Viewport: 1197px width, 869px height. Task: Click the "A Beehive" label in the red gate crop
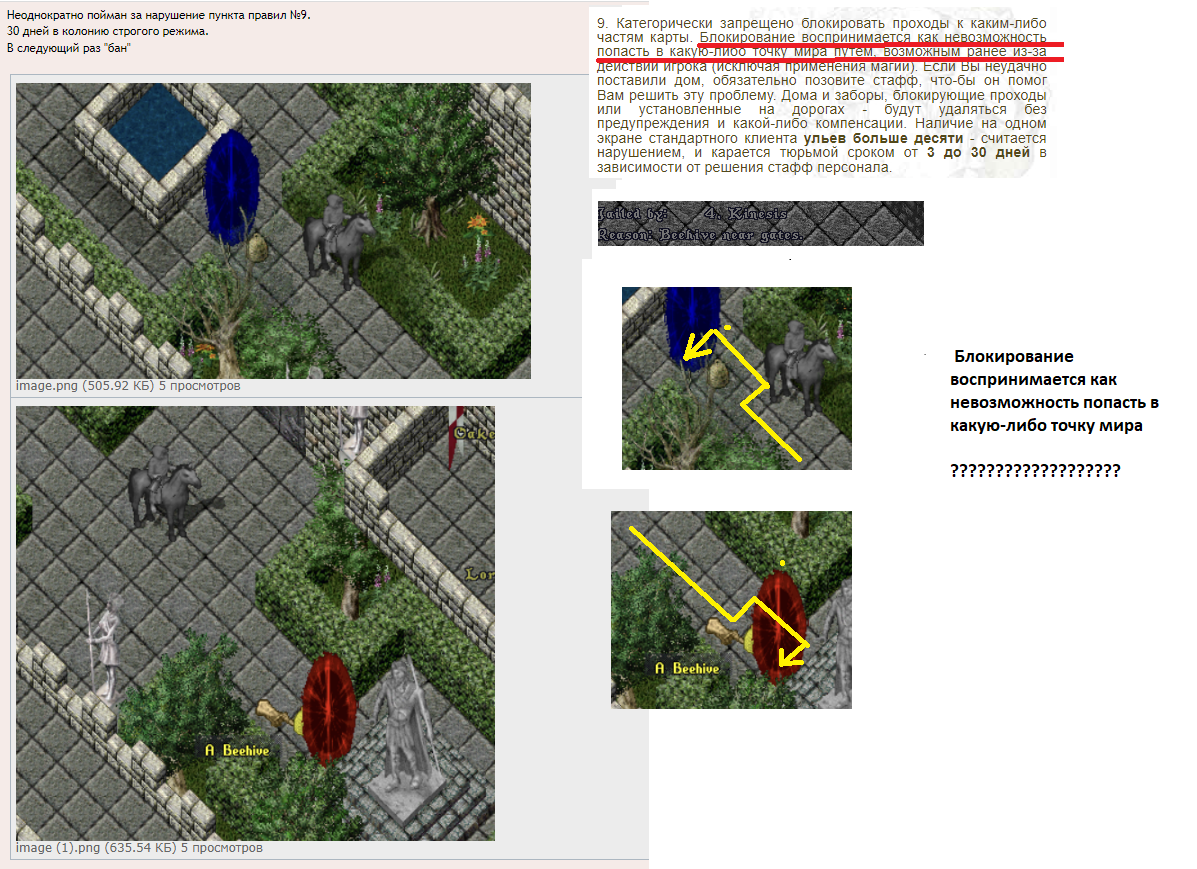[687, 668]
